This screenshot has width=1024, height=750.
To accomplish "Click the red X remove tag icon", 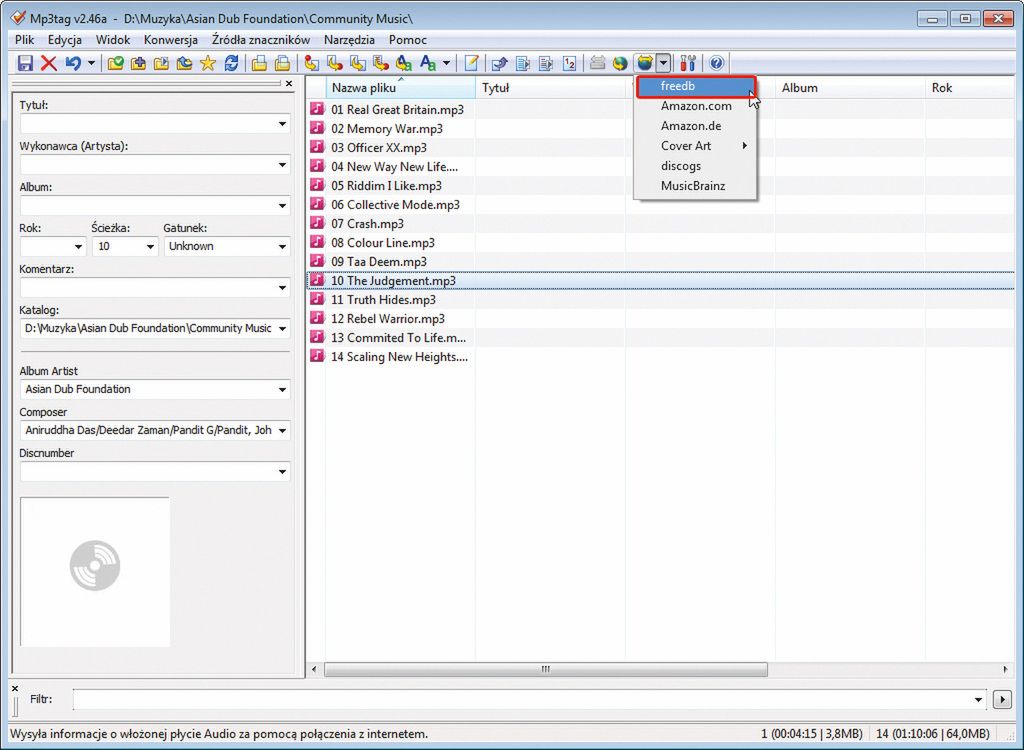I will [x=48, y=63].
